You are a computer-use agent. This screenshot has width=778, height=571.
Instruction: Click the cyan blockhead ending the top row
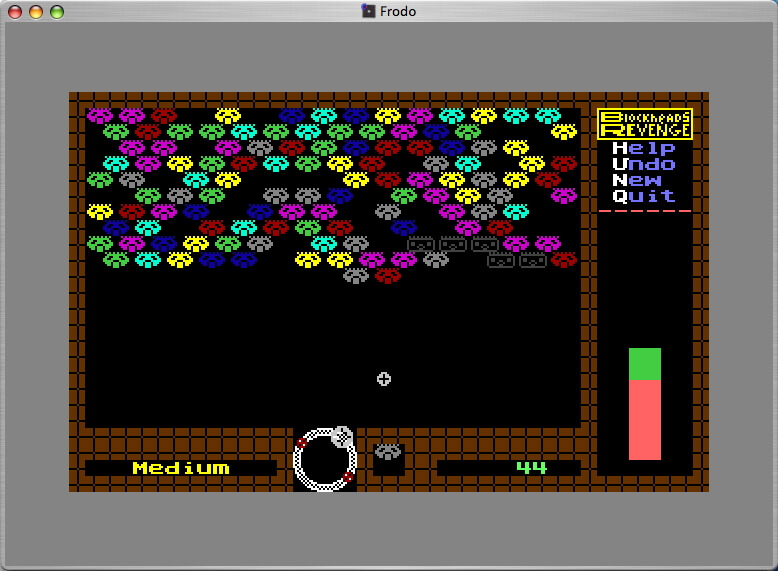pos(548,116)
